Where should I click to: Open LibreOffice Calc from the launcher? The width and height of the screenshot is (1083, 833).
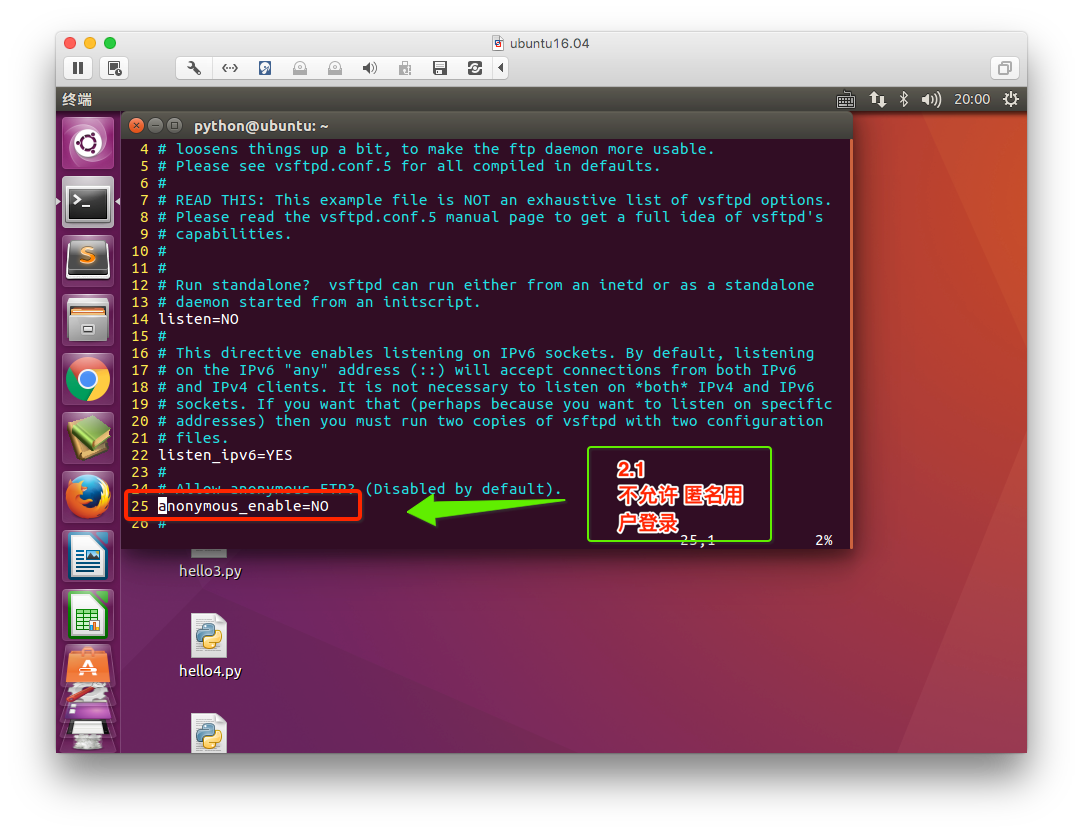(88, 614)
